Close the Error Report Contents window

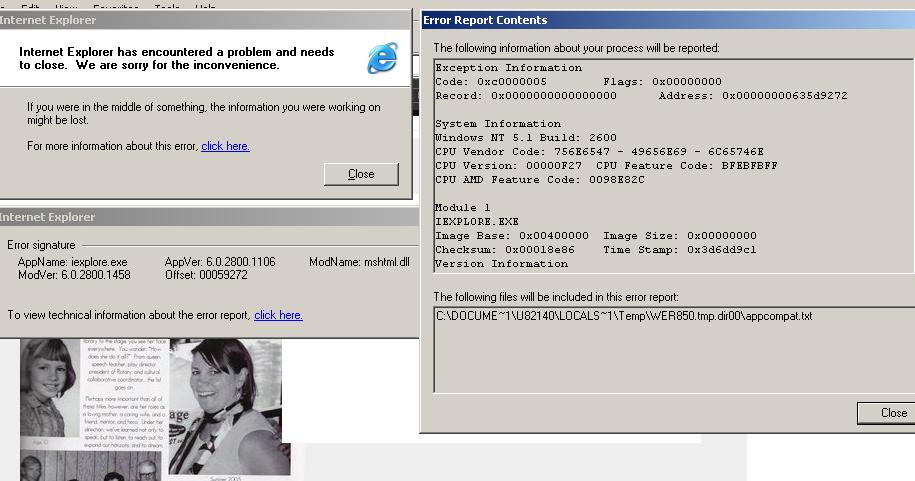pos(887,413)
